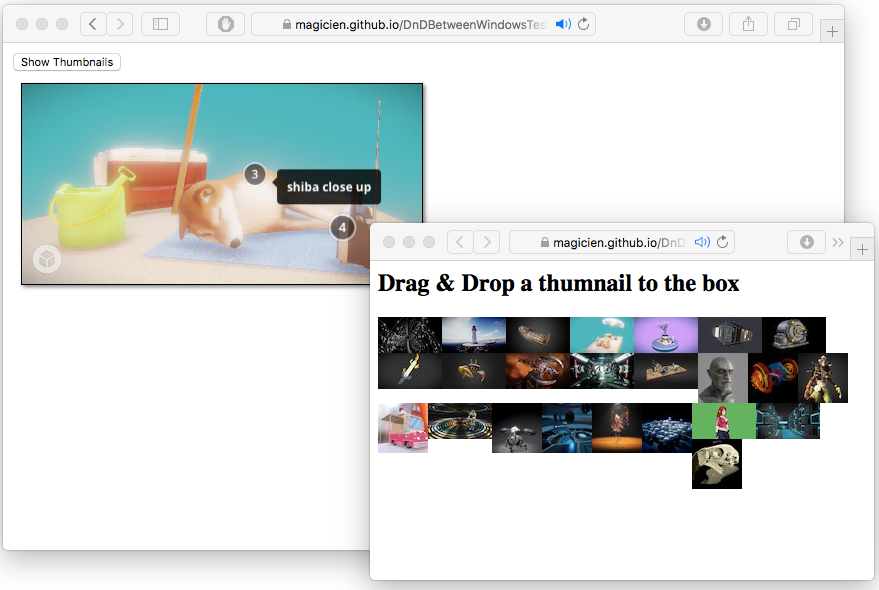Click the rear window's address bar
This screenshot has width=879, height=590.
tap(423, 24)
